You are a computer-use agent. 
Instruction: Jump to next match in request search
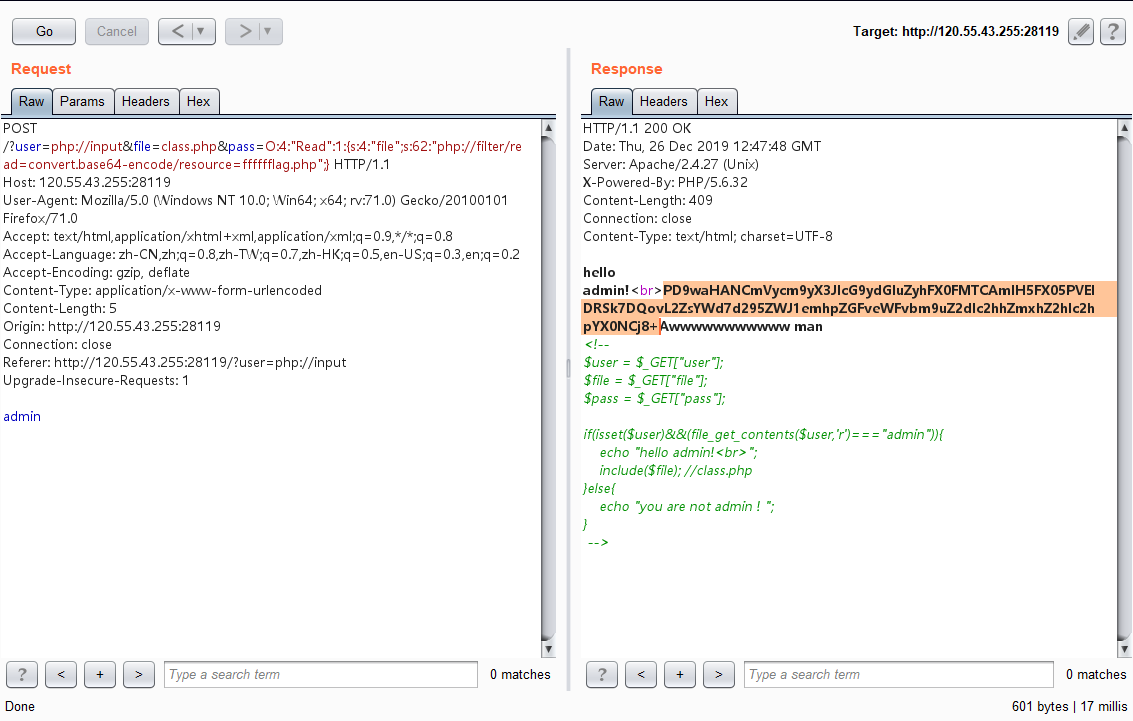pyautogui.click(x=139, y=674)
